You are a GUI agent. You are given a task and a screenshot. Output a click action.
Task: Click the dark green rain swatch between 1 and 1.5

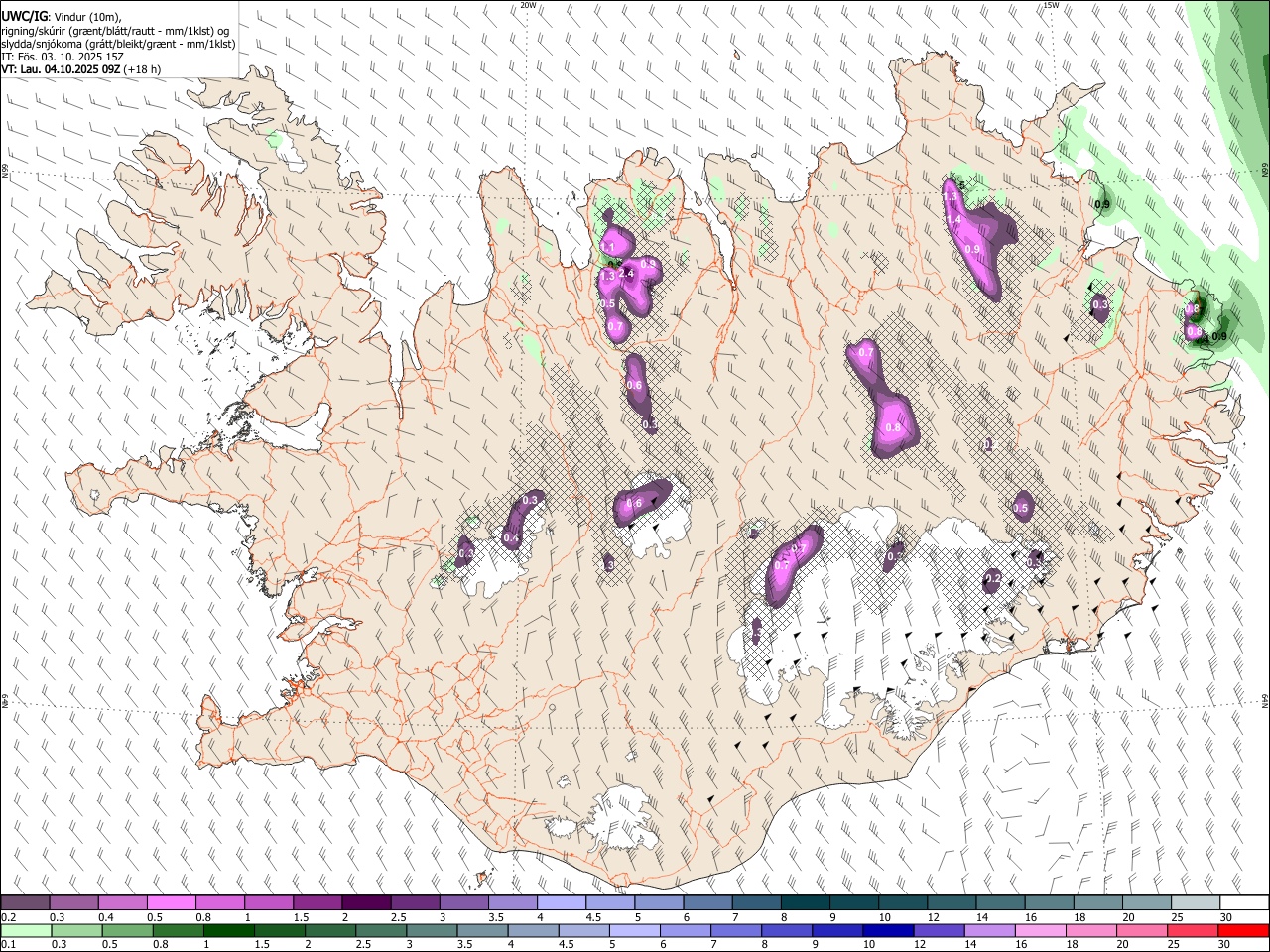pos(229,931)
